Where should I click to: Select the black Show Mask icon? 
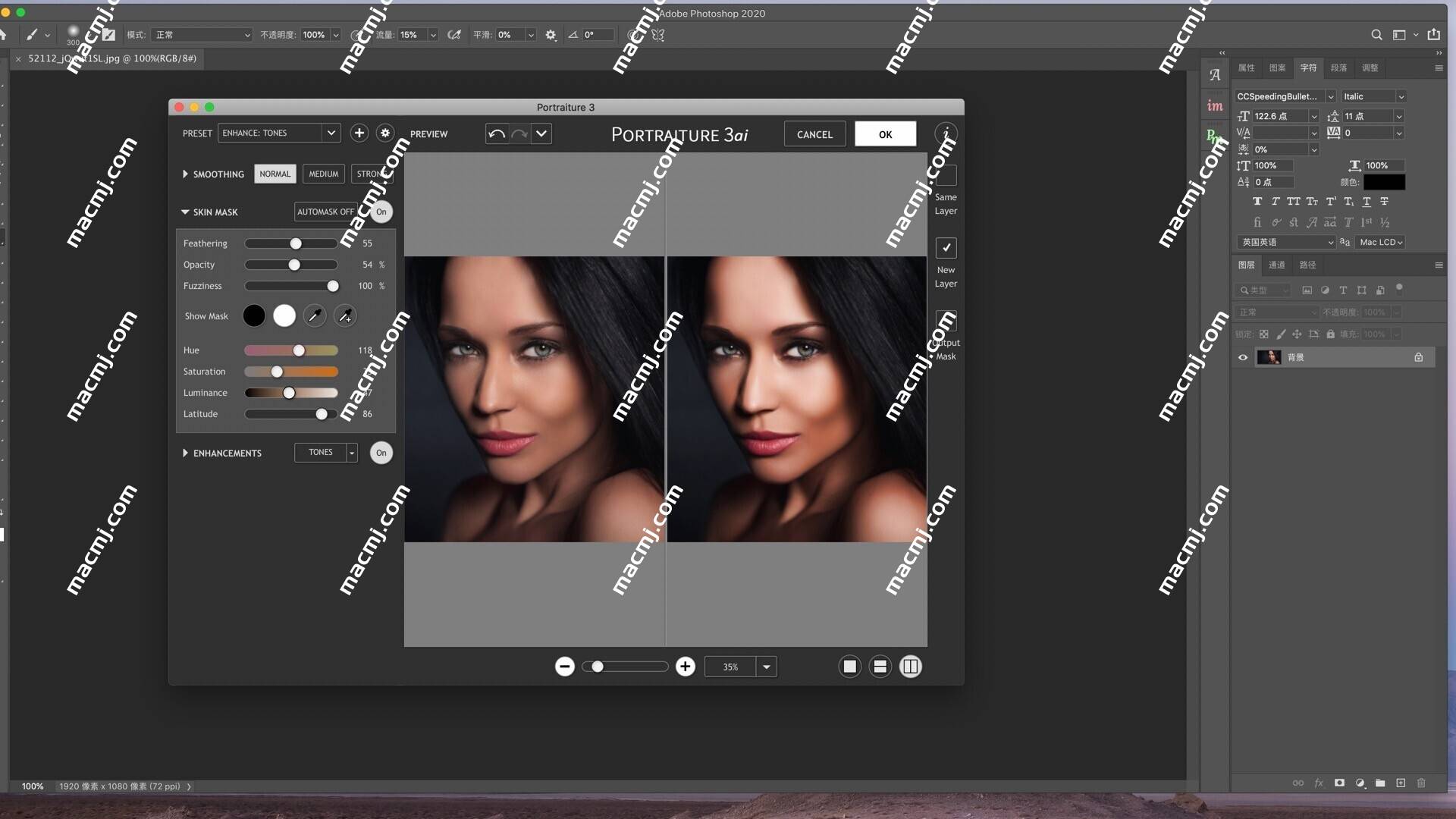[253, 315]
